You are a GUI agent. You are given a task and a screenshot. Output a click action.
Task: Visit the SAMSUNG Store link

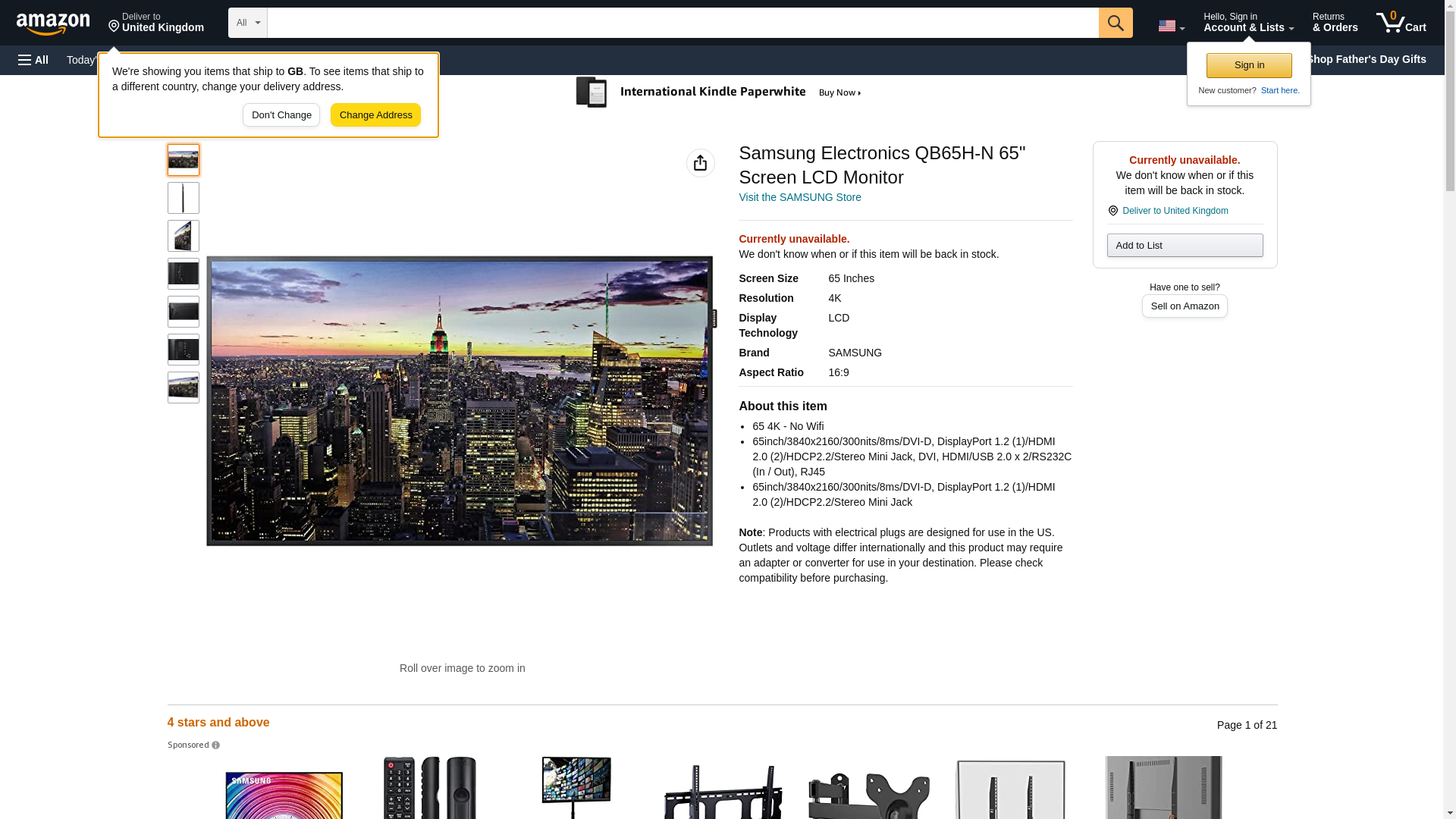pos(799,197)
